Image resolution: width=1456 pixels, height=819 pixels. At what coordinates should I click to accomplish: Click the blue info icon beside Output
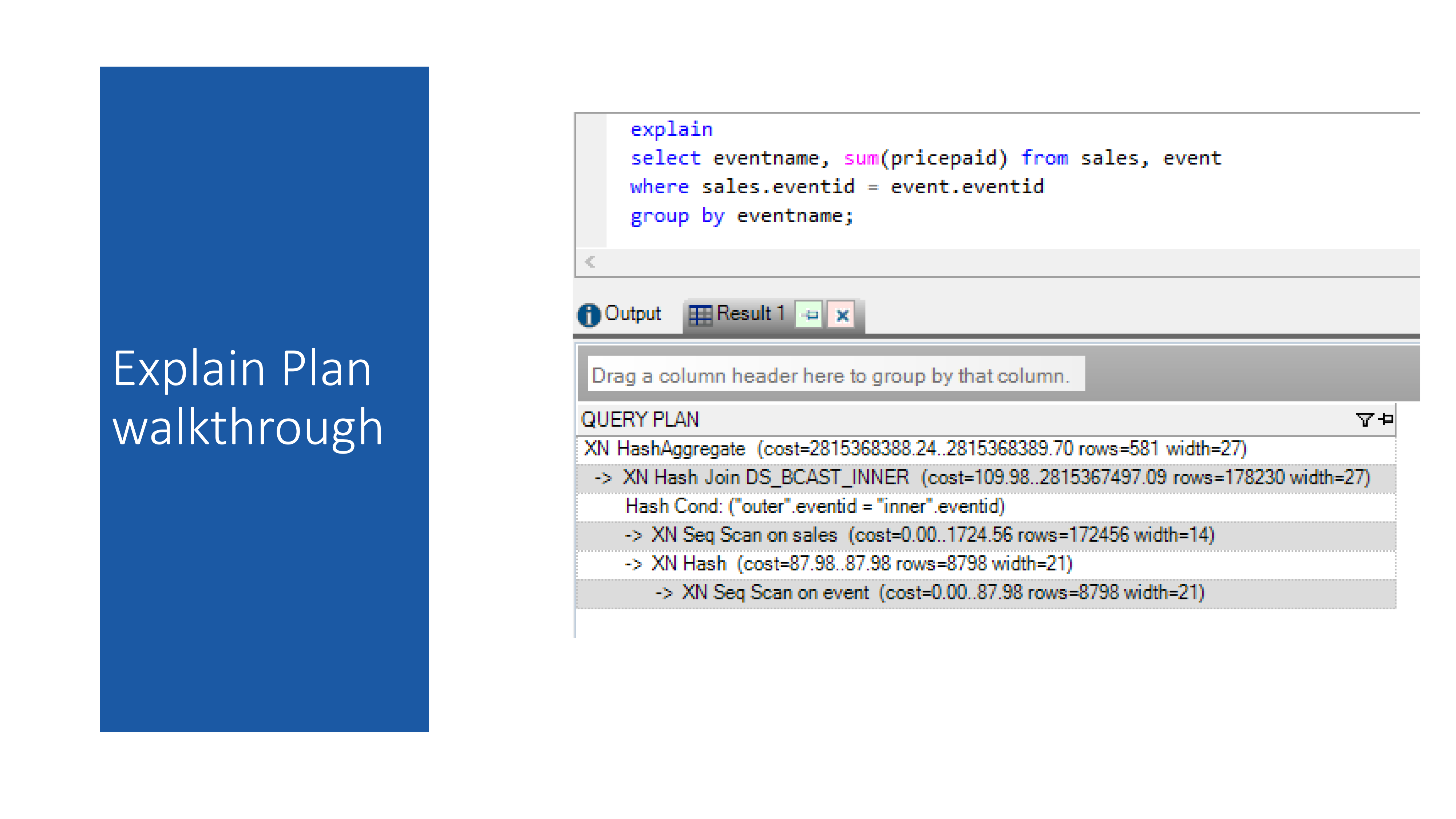click(x=588, y=315)
